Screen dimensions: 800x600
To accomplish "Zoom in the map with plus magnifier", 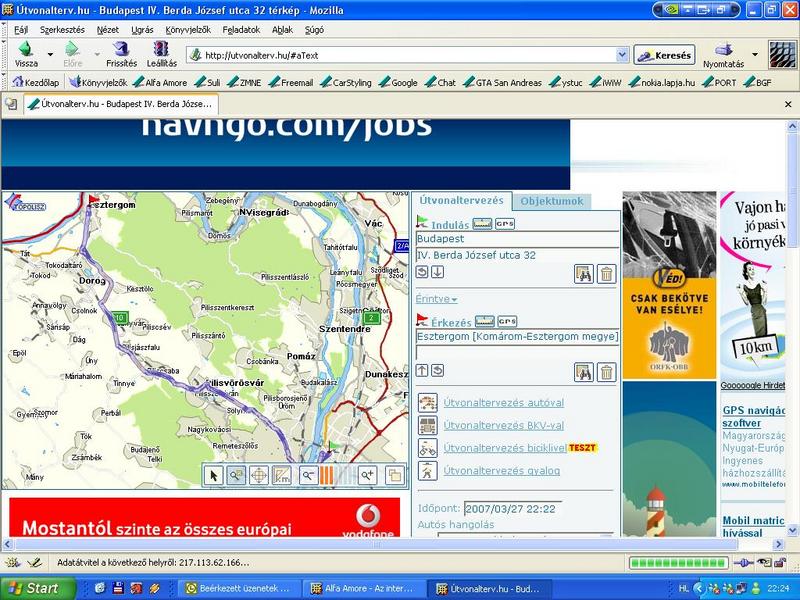I will point(368,476).
